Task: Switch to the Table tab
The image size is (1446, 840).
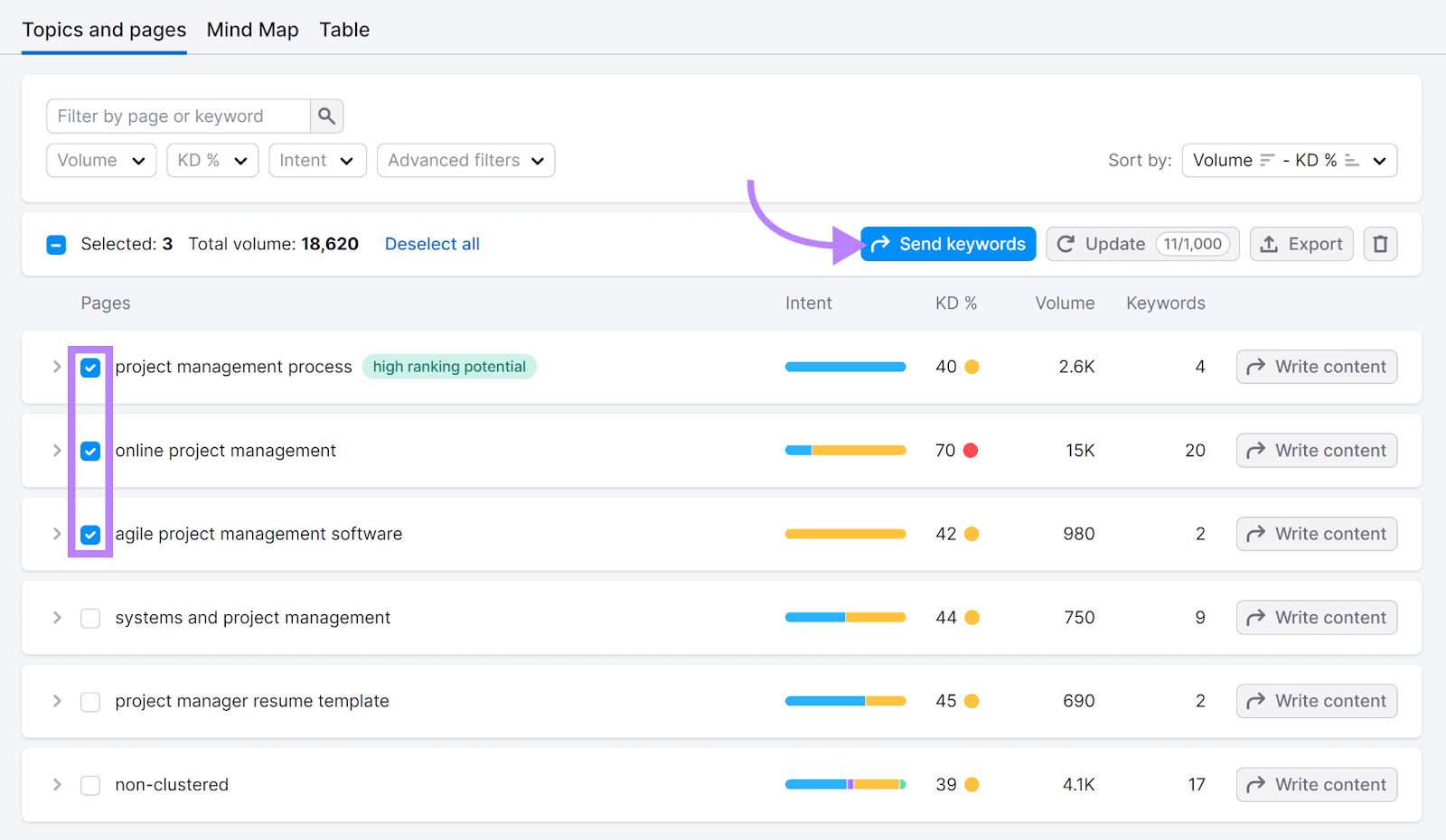Action: point(344,29)
